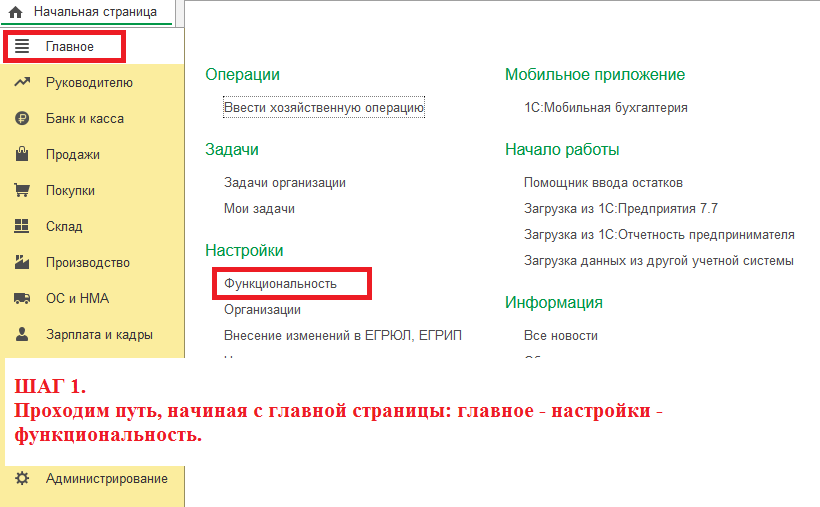Click Загрузка данных из другой учетной системы
Viewport: 820px width, 507px height.
(x=659, y=261)
